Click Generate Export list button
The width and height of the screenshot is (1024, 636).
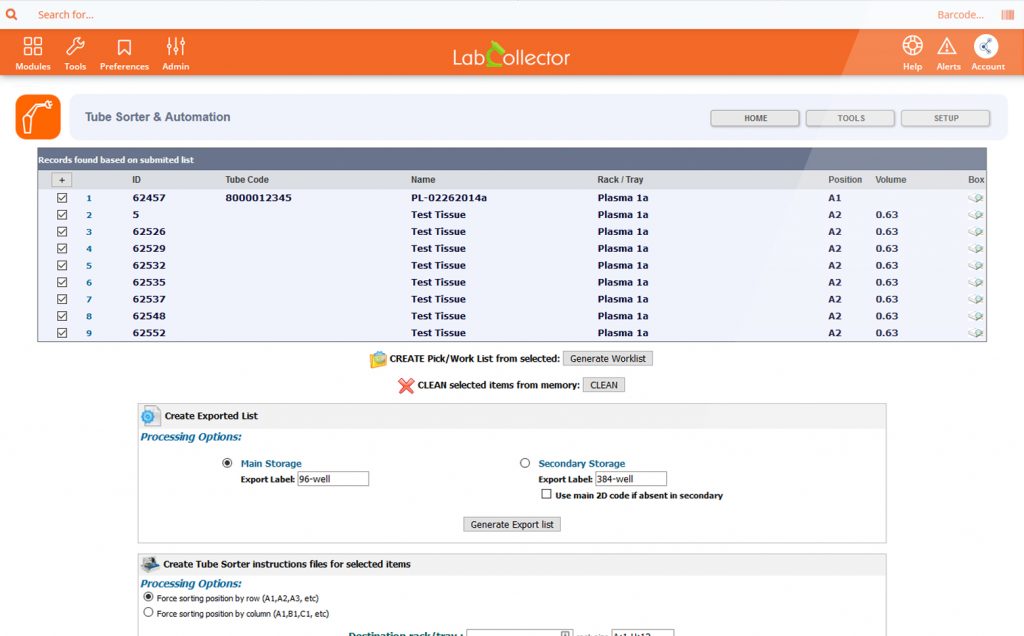(512, 524)
